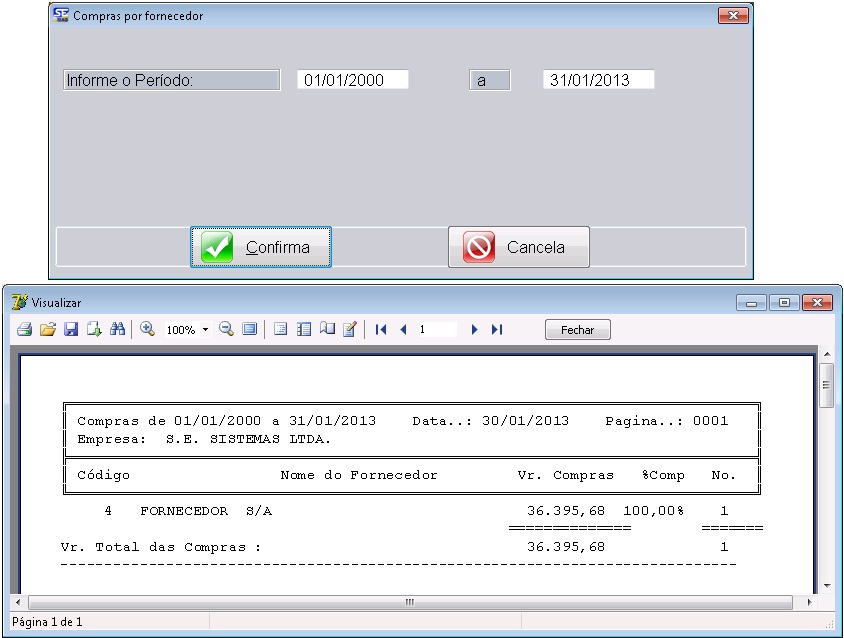
Task: Click the print report icon
Action: [24, 329]
